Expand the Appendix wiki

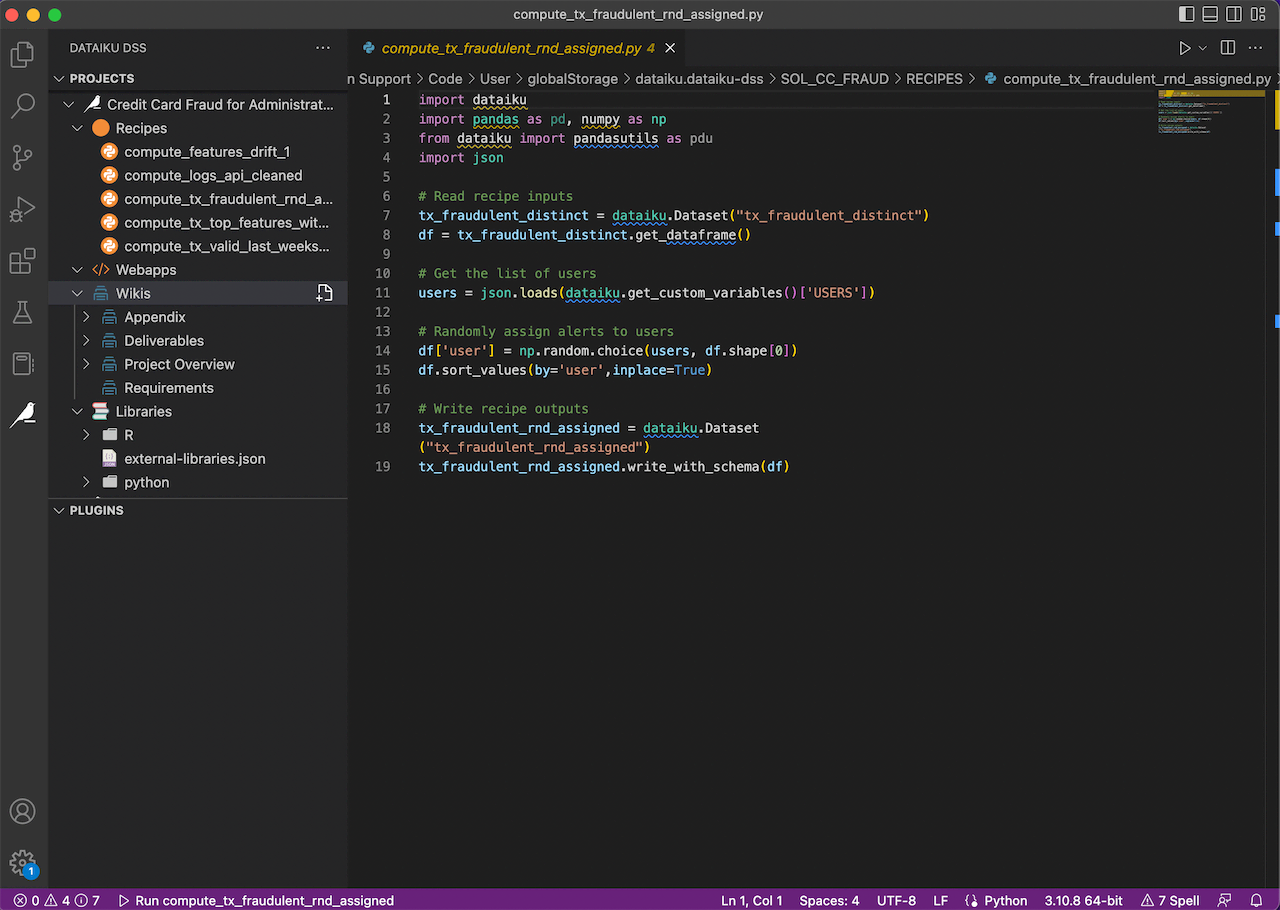tap(86, 317)
